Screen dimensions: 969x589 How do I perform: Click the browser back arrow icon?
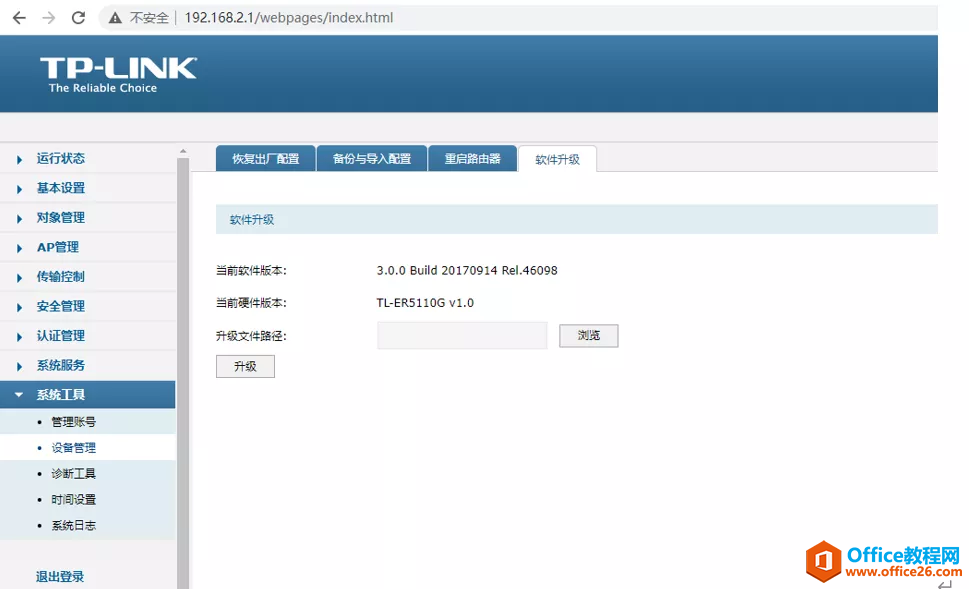(19, 18)
